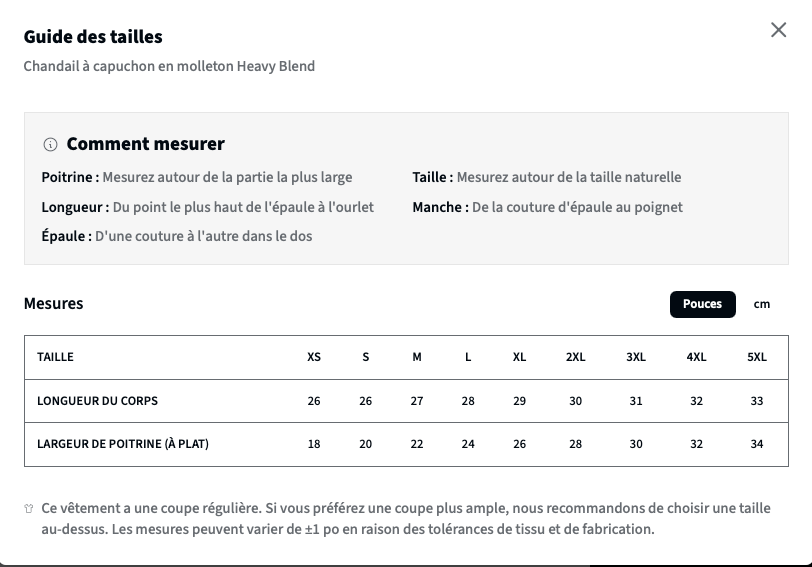Click the shirt icon next to fit note

29,508
